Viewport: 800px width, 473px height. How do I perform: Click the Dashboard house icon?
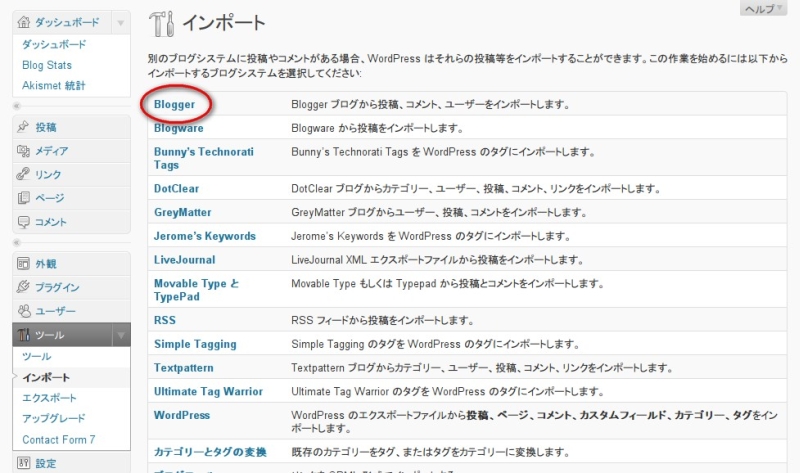tap(23, 22)
